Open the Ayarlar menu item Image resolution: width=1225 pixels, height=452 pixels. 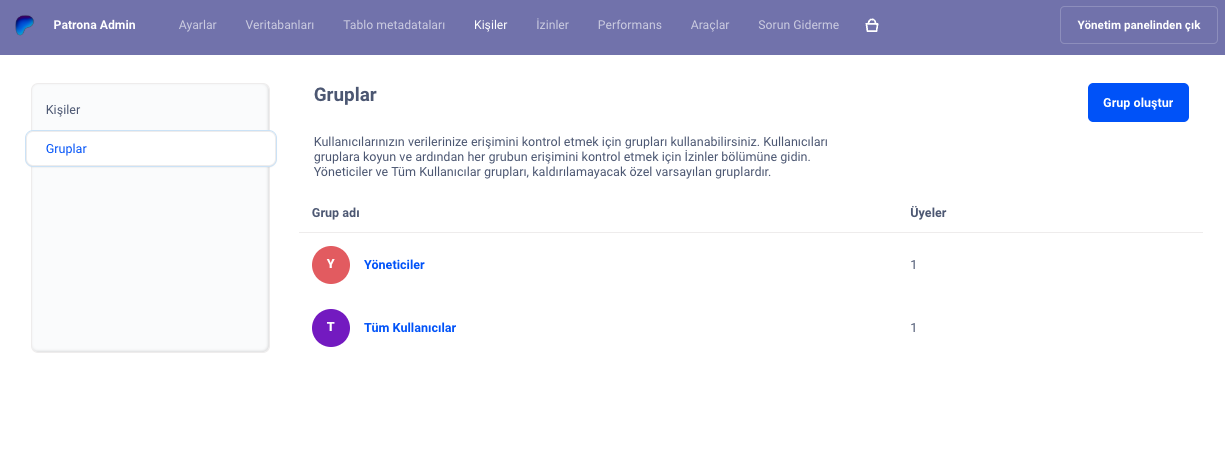[197, 25]
